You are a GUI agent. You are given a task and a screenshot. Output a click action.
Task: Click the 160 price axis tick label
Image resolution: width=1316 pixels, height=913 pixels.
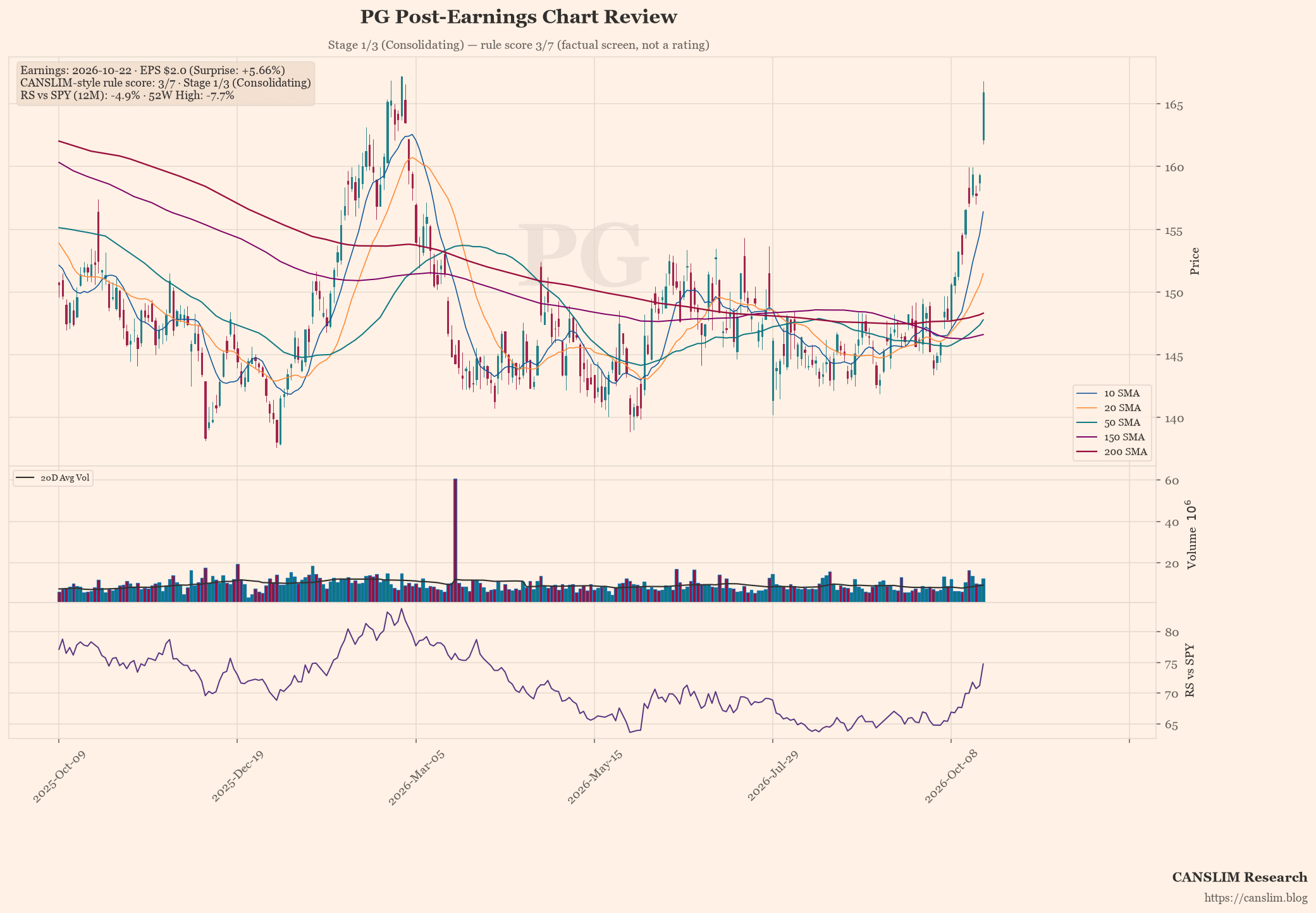pos(1174,168)
